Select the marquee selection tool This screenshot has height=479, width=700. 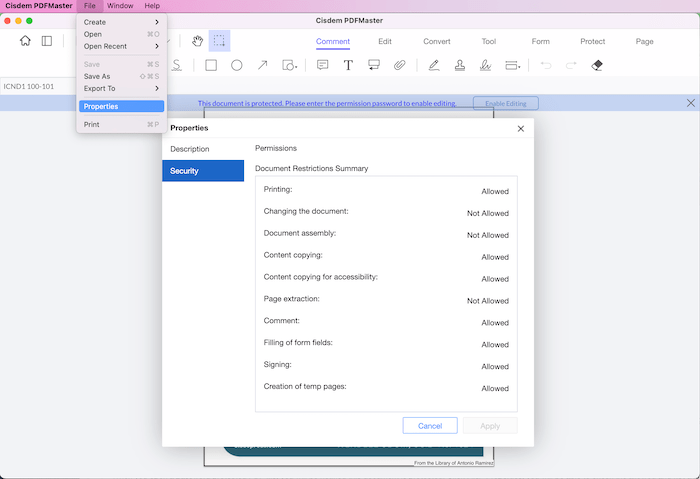click(219, 41)
